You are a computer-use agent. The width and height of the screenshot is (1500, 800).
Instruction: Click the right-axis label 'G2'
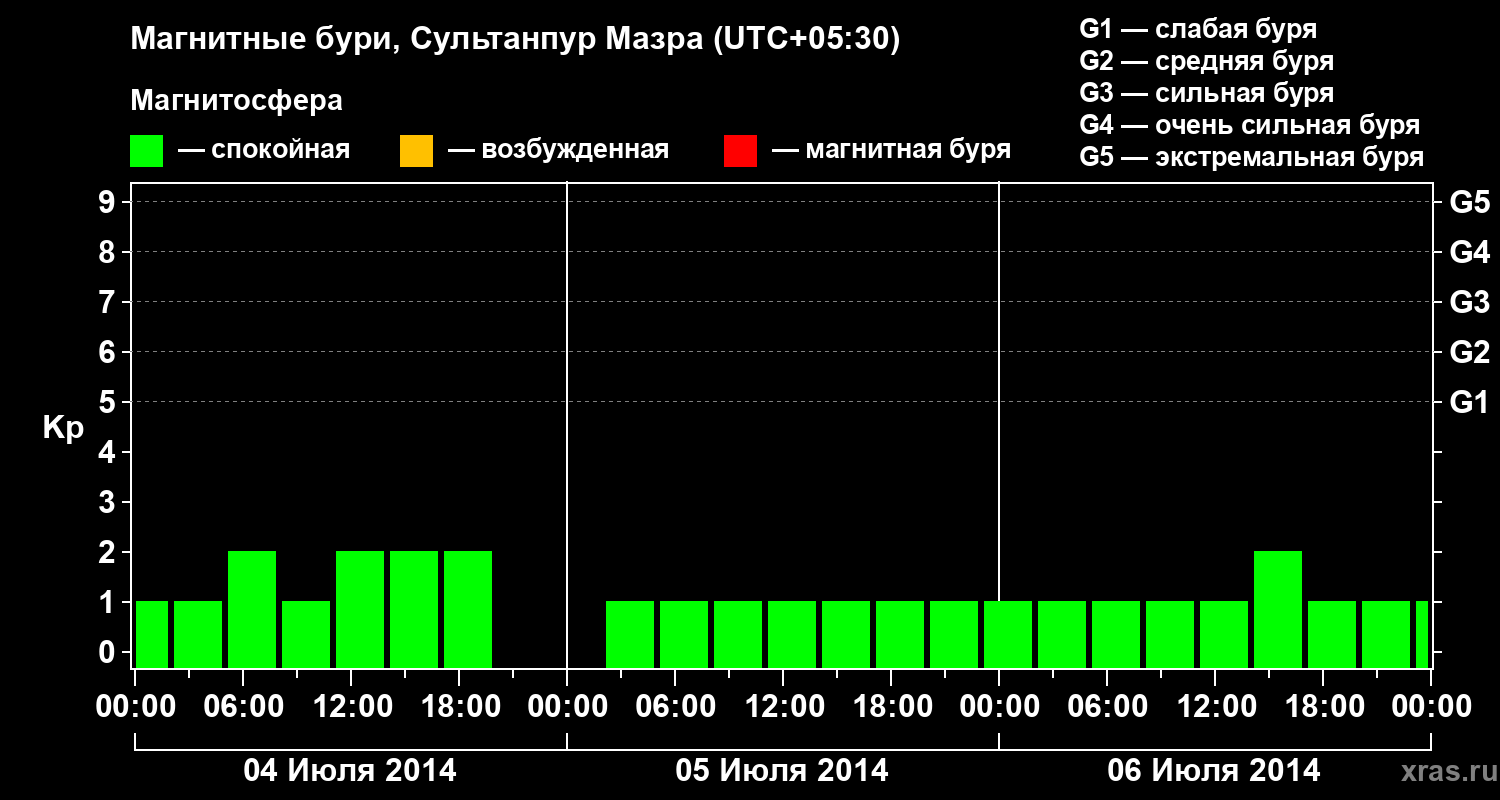point(1469,353)
